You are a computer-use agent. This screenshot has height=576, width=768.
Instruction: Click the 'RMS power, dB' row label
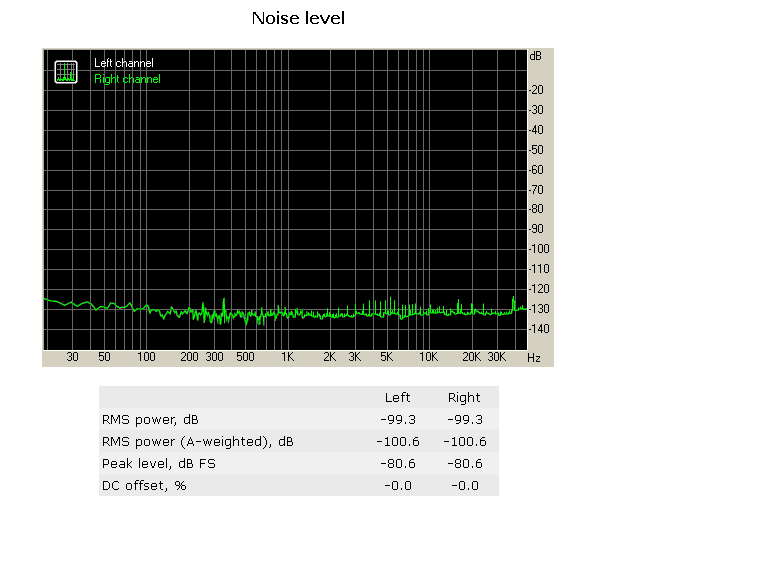click(150, 420)
